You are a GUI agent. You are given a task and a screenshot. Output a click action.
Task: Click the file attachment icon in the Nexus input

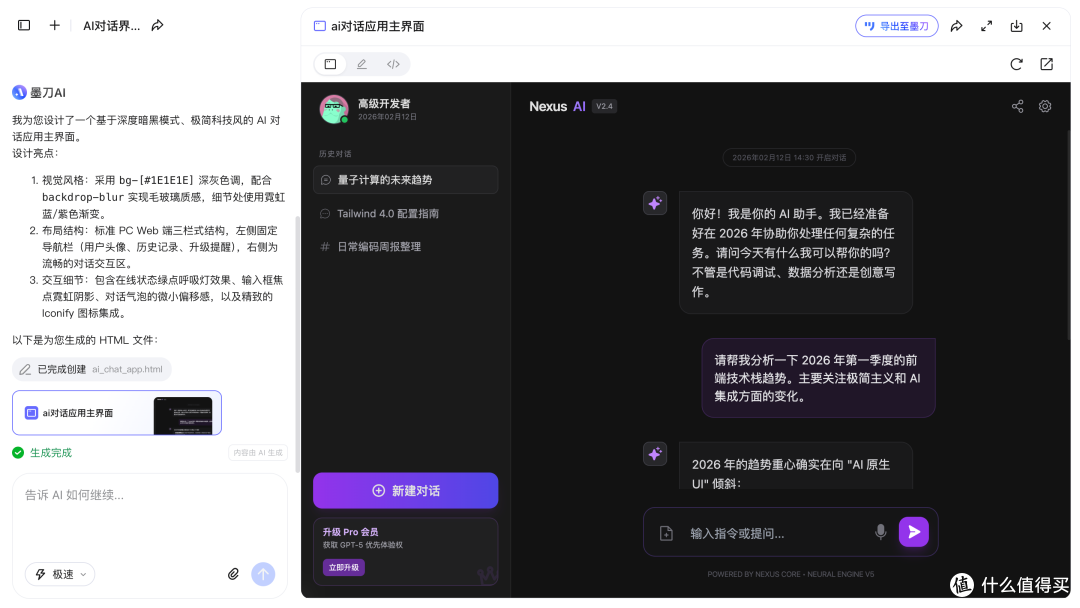[666, 533]
